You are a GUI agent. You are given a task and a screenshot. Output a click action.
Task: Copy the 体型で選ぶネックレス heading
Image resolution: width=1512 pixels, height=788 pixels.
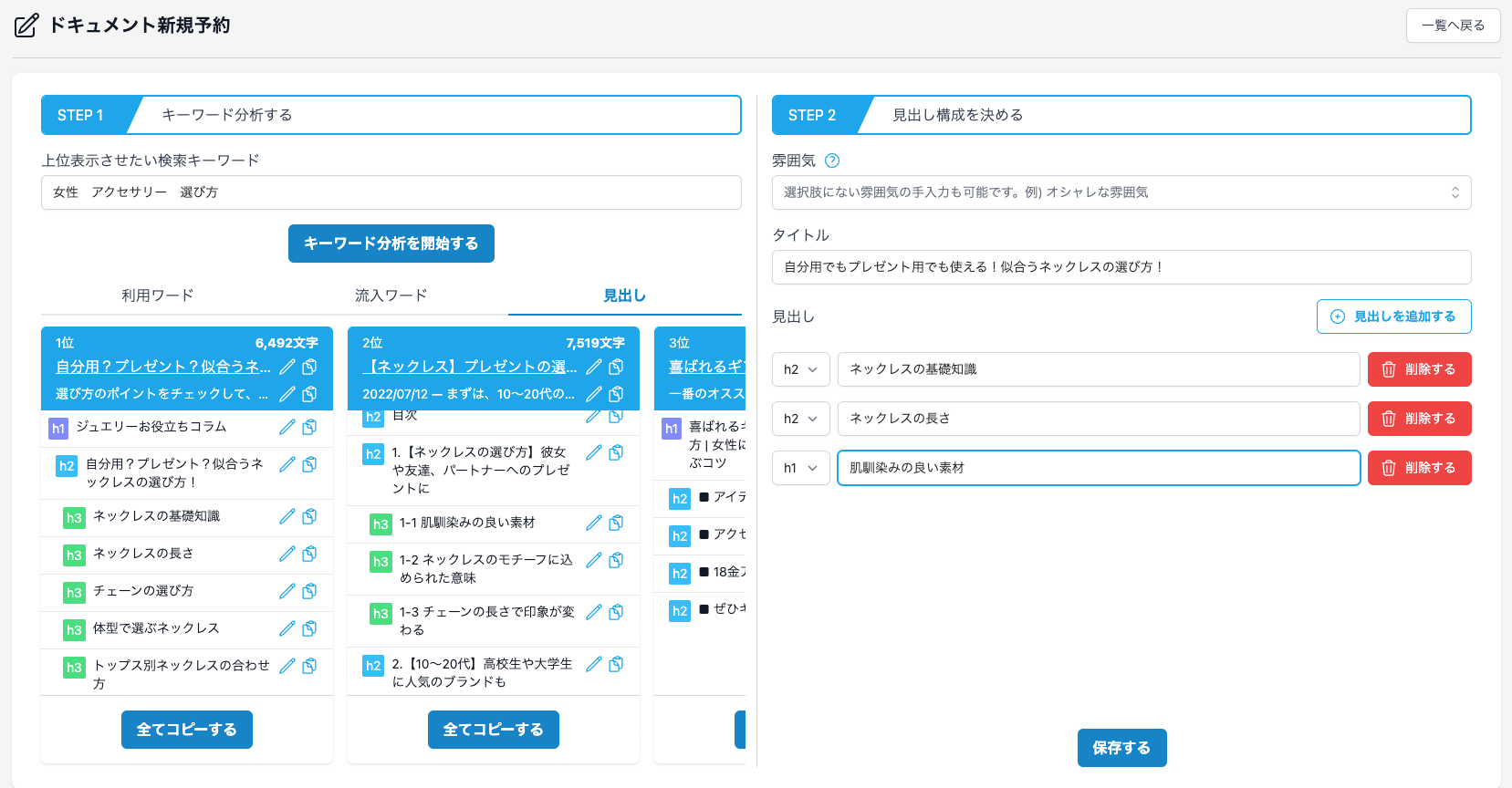(310, 628)
